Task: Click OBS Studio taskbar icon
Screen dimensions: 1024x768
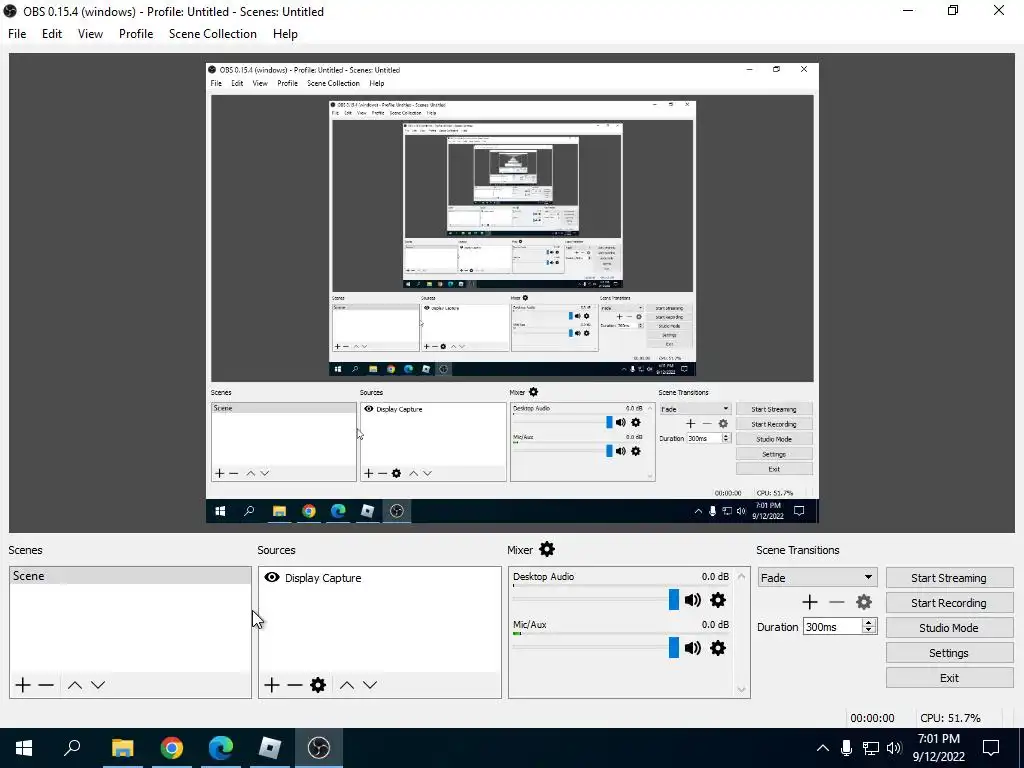Action: 319,748
